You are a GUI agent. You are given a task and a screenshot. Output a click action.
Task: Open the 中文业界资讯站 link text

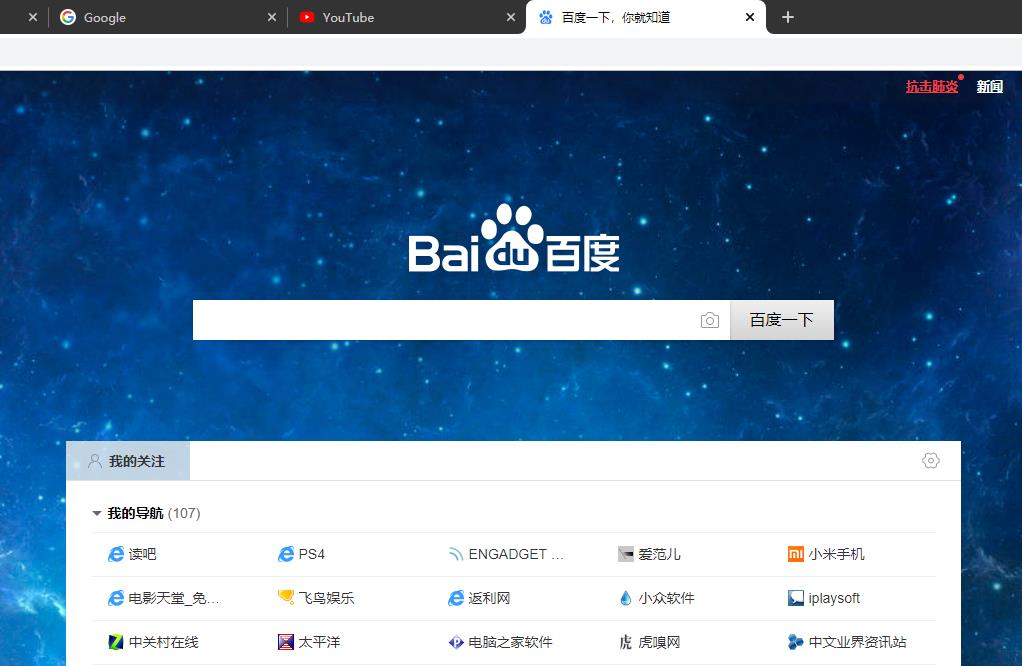click(857, 643)
